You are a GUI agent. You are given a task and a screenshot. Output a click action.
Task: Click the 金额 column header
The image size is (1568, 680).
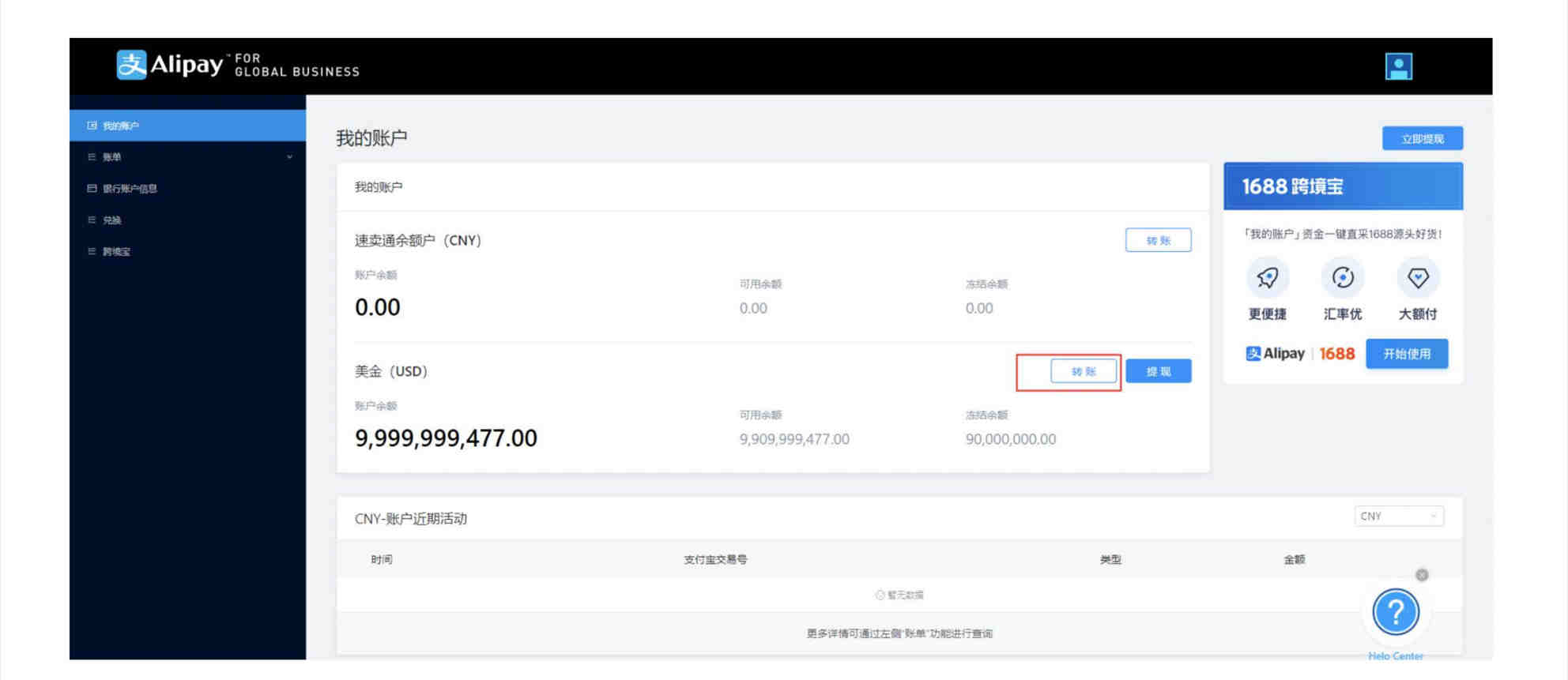click(x=1295, y=559)
